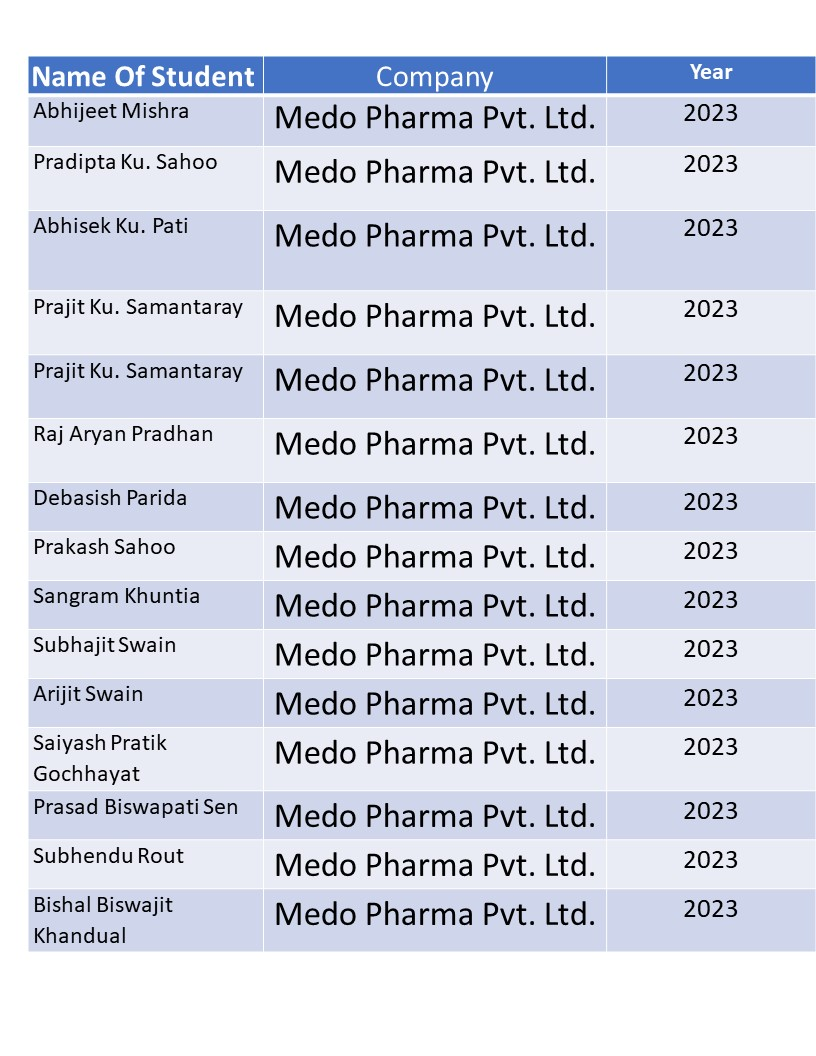The image size is (816, 1056).
Task: Click the Year column header
Action: [711, 75]
